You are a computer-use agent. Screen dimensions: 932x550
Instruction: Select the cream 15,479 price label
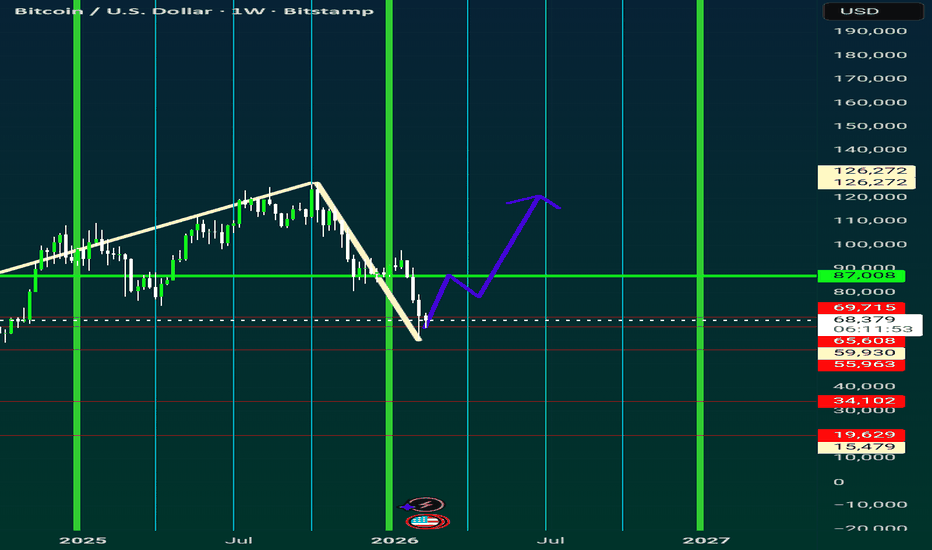(x=861, y=447)
